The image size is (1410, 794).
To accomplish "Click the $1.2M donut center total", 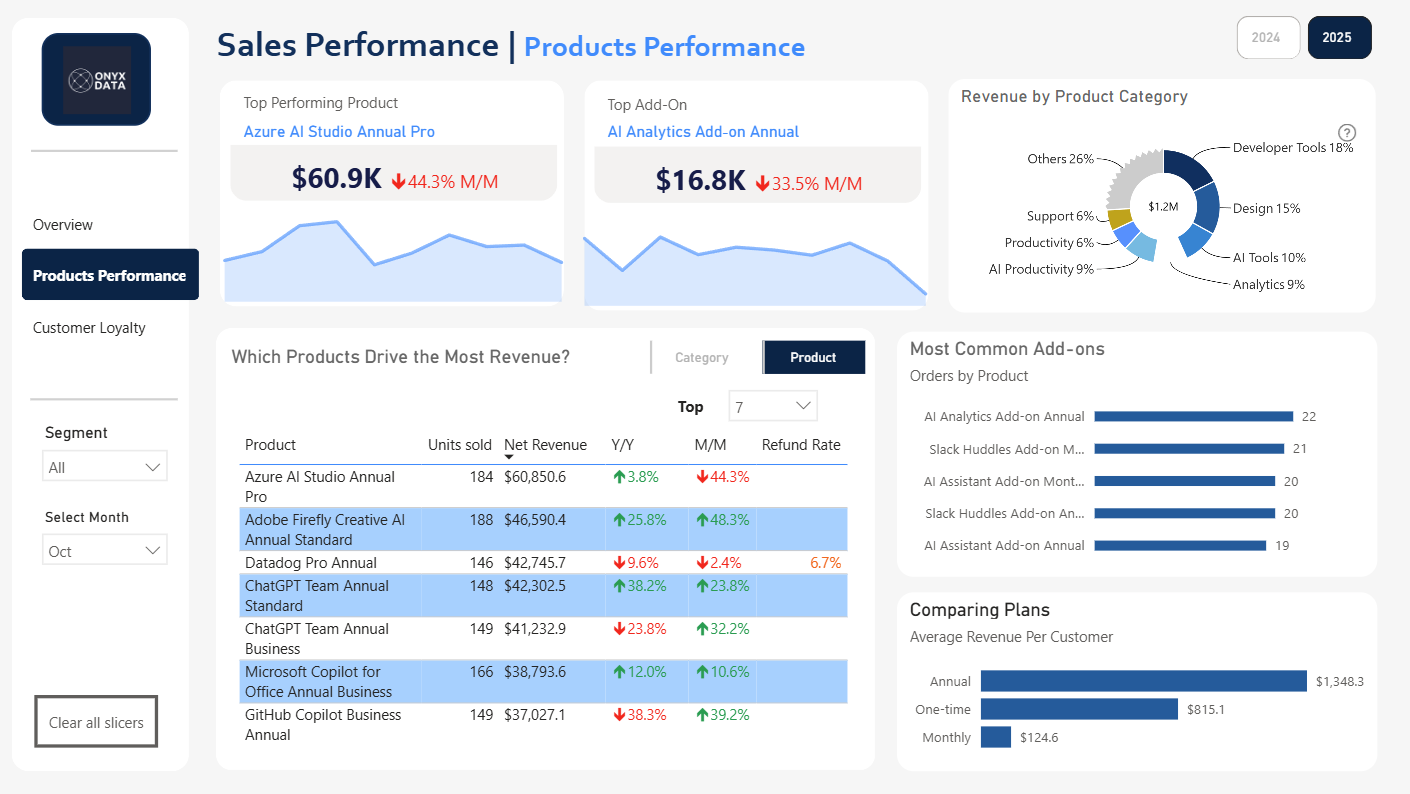I will point(1163,207).
